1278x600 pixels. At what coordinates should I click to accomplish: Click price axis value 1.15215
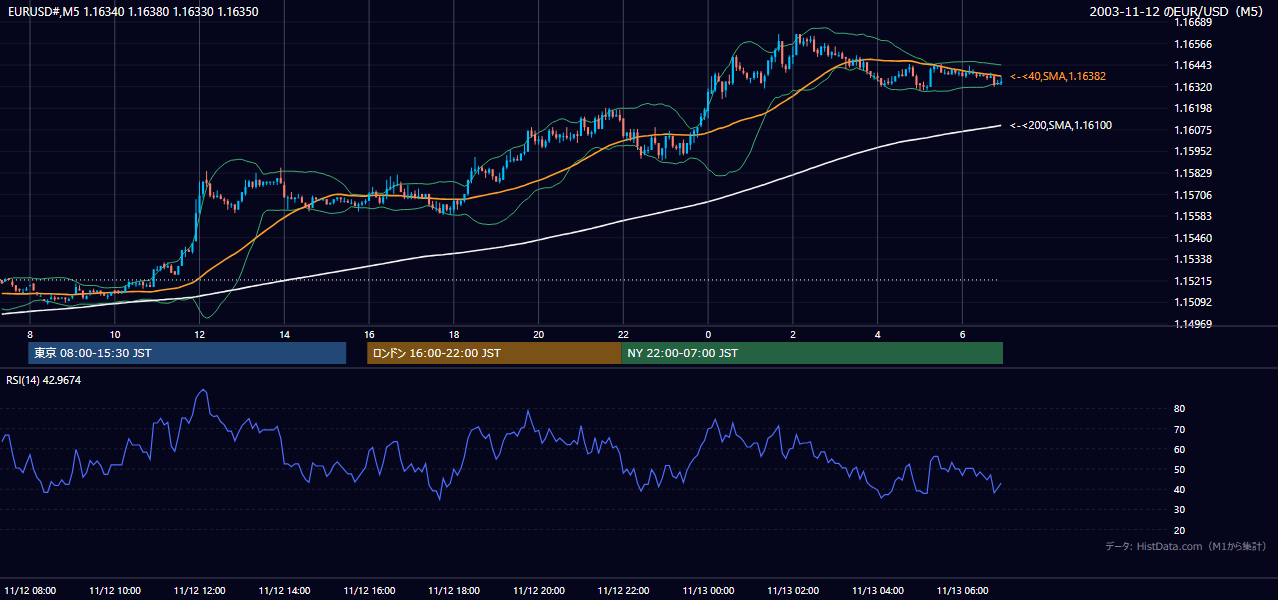pyautogui.click(x=1193, y=281)
